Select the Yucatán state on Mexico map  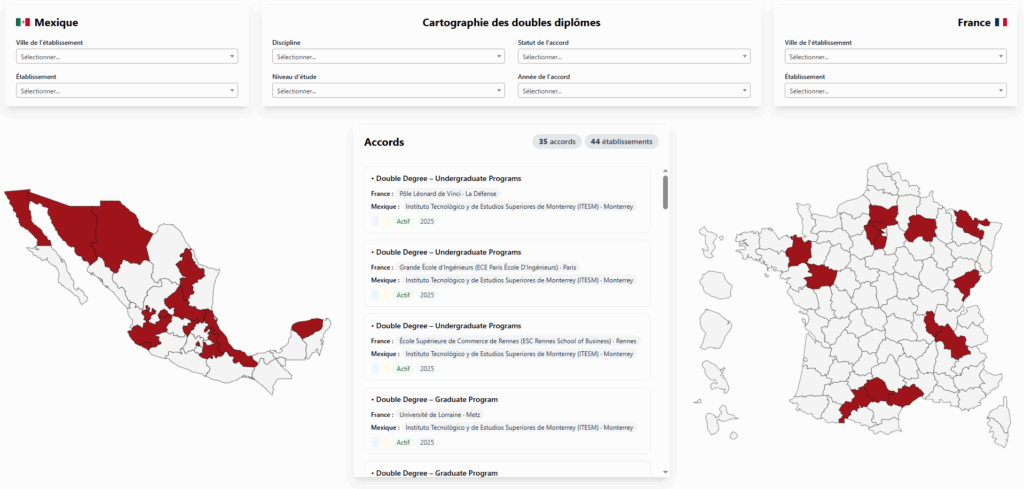[311, 328]
